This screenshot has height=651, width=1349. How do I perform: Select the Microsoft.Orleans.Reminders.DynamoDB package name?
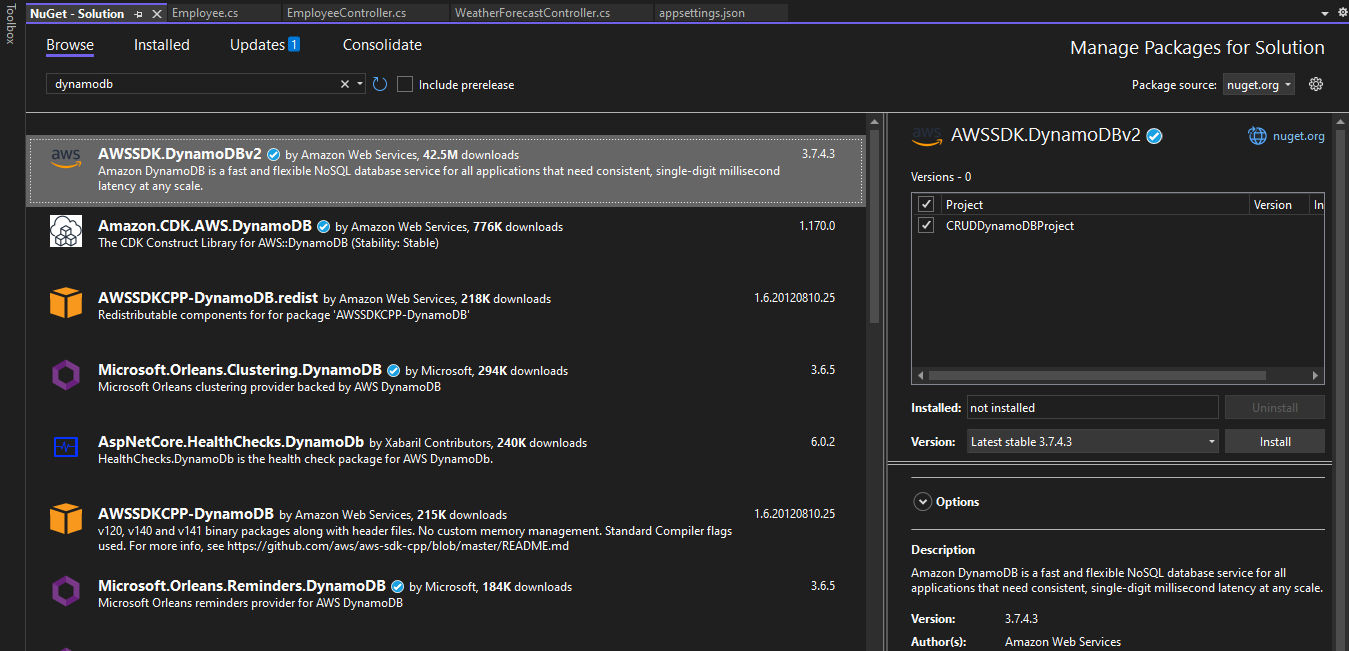(x=242, y=586)
